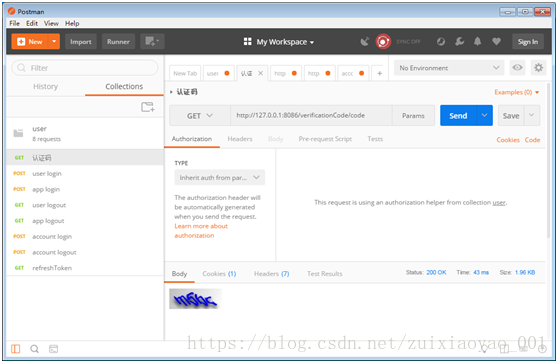
Task: Click the Sign In button
Action: click(528, 42)
